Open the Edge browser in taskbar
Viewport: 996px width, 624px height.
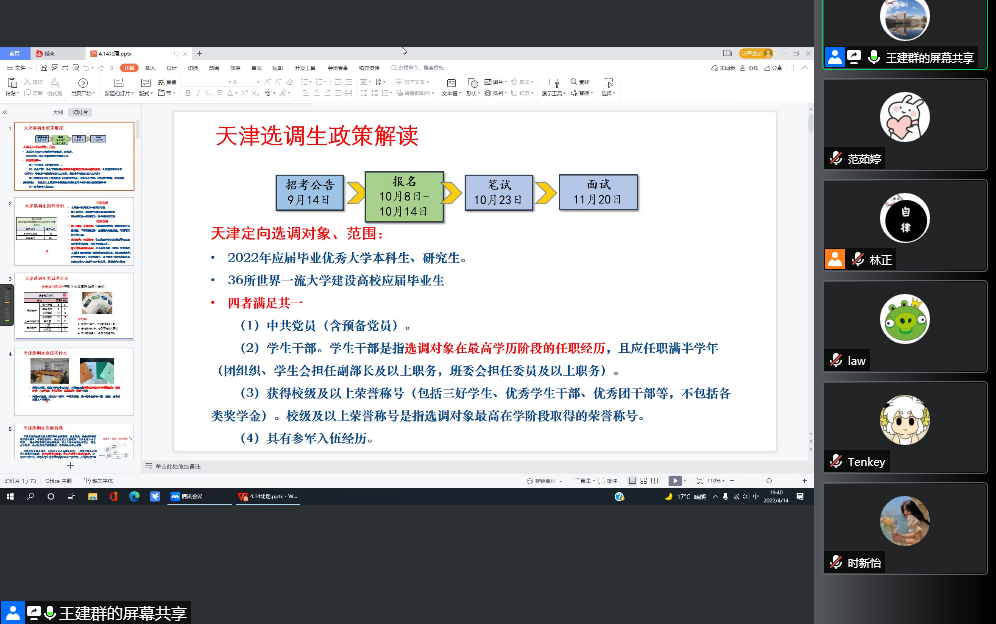134,496
